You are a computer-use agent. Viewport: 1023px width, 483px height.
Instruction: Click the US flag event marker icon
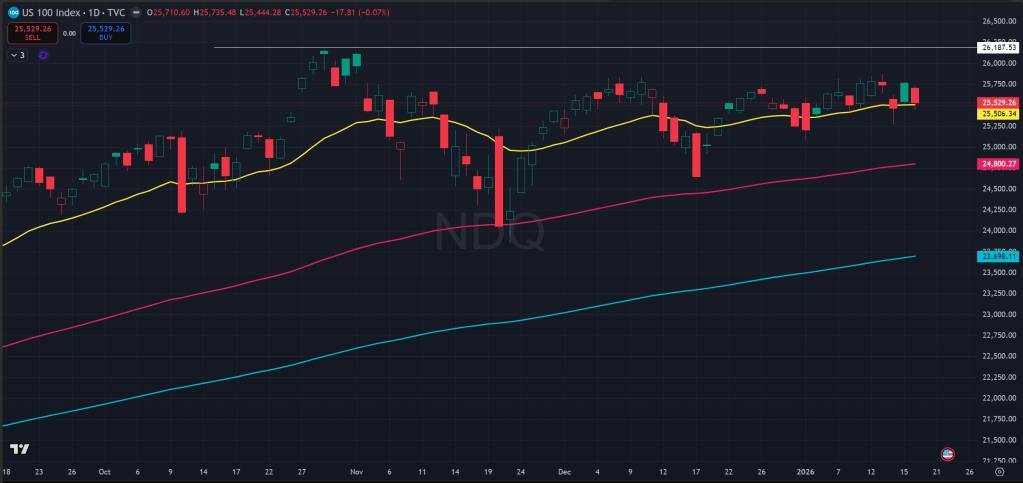pos(947,453)
